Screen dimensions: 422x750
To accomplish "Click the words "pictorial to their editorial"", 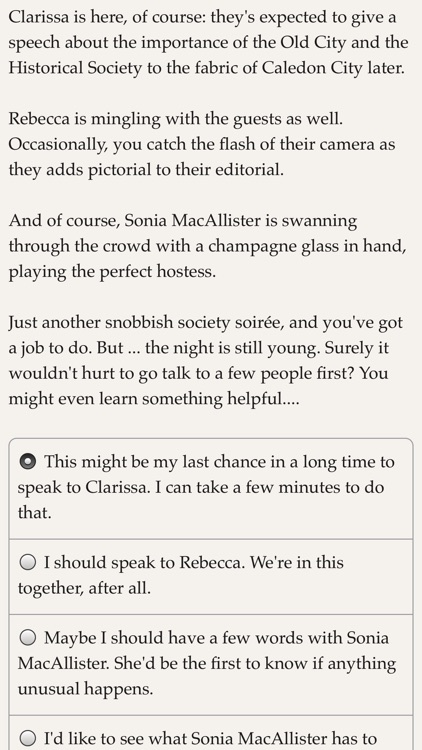I will (x=186, y=169).
